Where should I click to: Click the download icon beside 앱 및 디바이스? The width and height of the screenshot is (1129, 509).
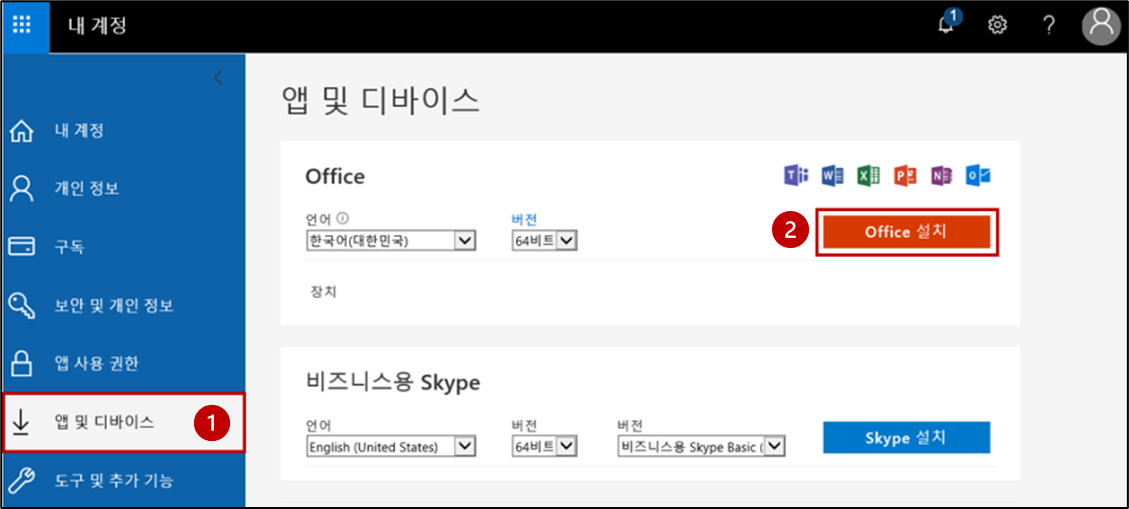tap(22, 423)
